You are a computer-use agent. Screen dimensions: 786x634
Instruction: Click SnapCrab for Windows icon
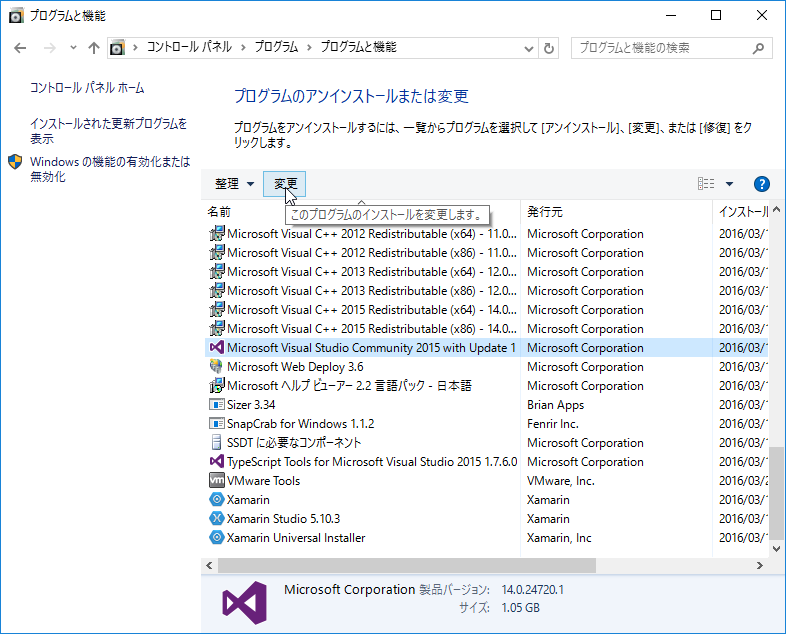coord(217,424)
